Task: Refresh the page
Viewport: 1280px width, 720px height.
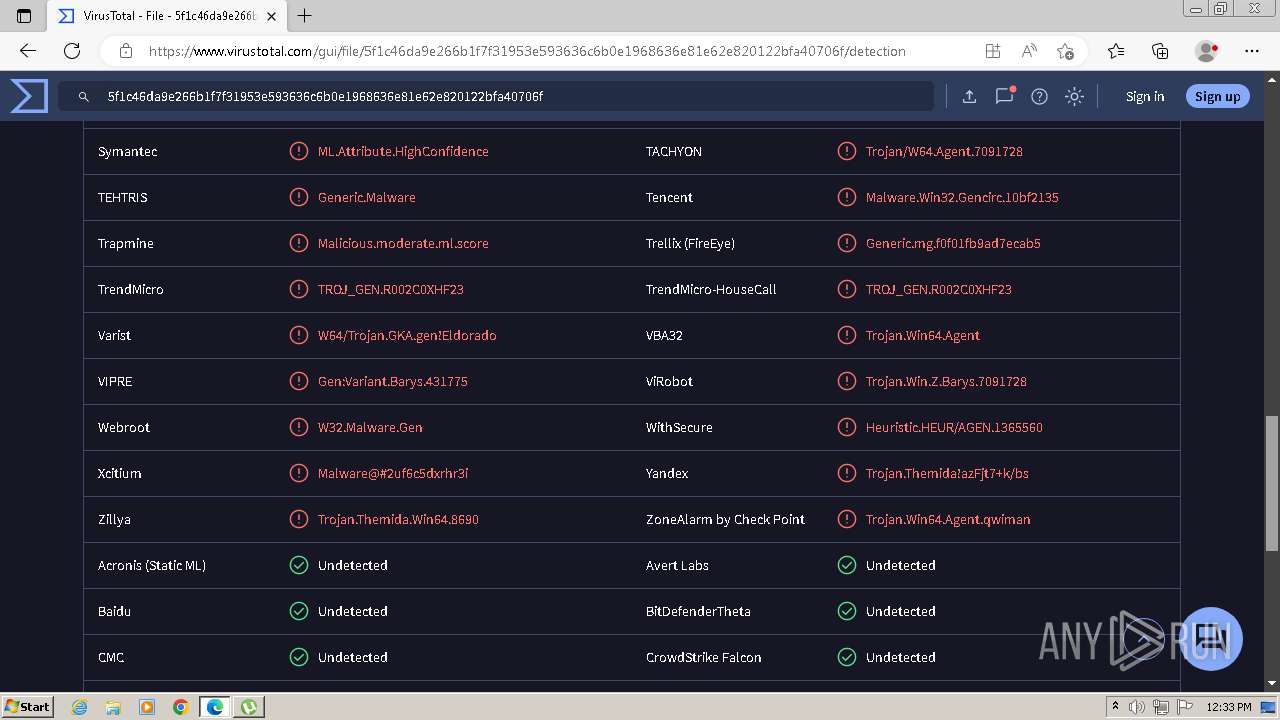Action: tap(72, 51)
